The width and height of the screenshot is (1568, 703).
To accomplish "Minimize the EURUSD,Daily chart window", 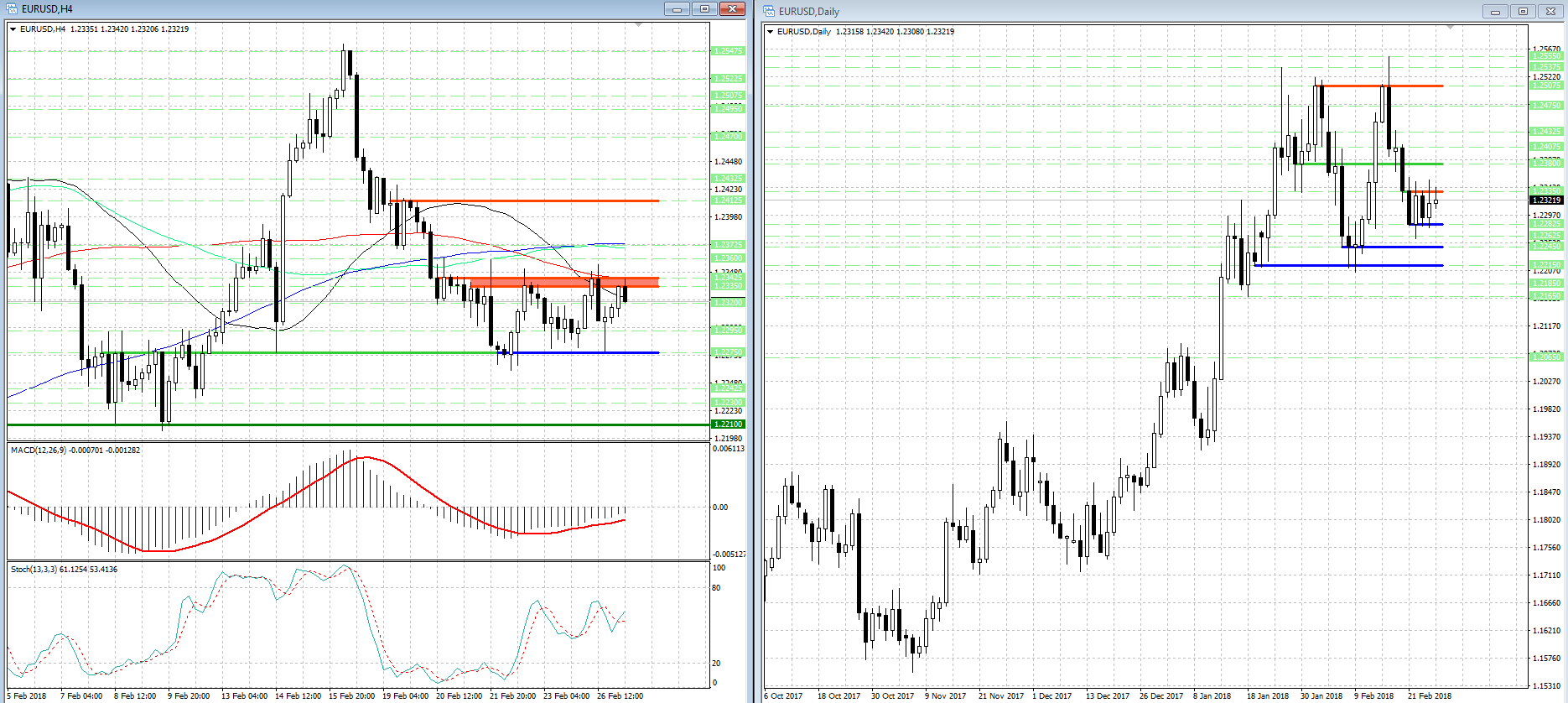I will (x=1495, y=11).
